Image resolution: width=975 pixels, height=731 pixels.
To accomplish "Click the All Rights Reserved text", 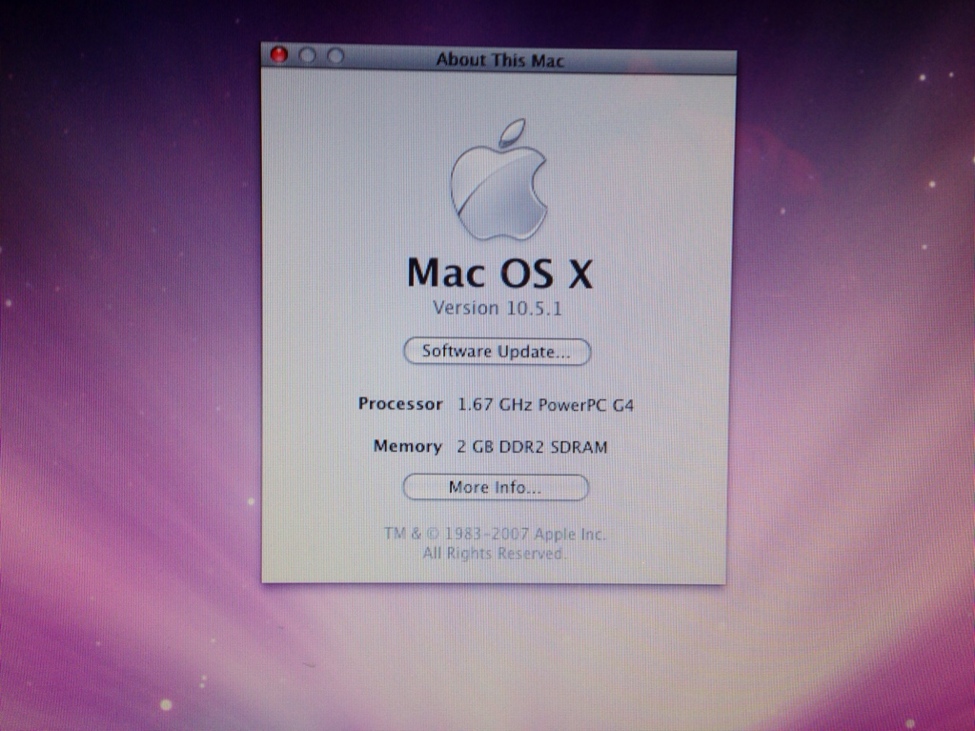I will [x=494, y=553].
